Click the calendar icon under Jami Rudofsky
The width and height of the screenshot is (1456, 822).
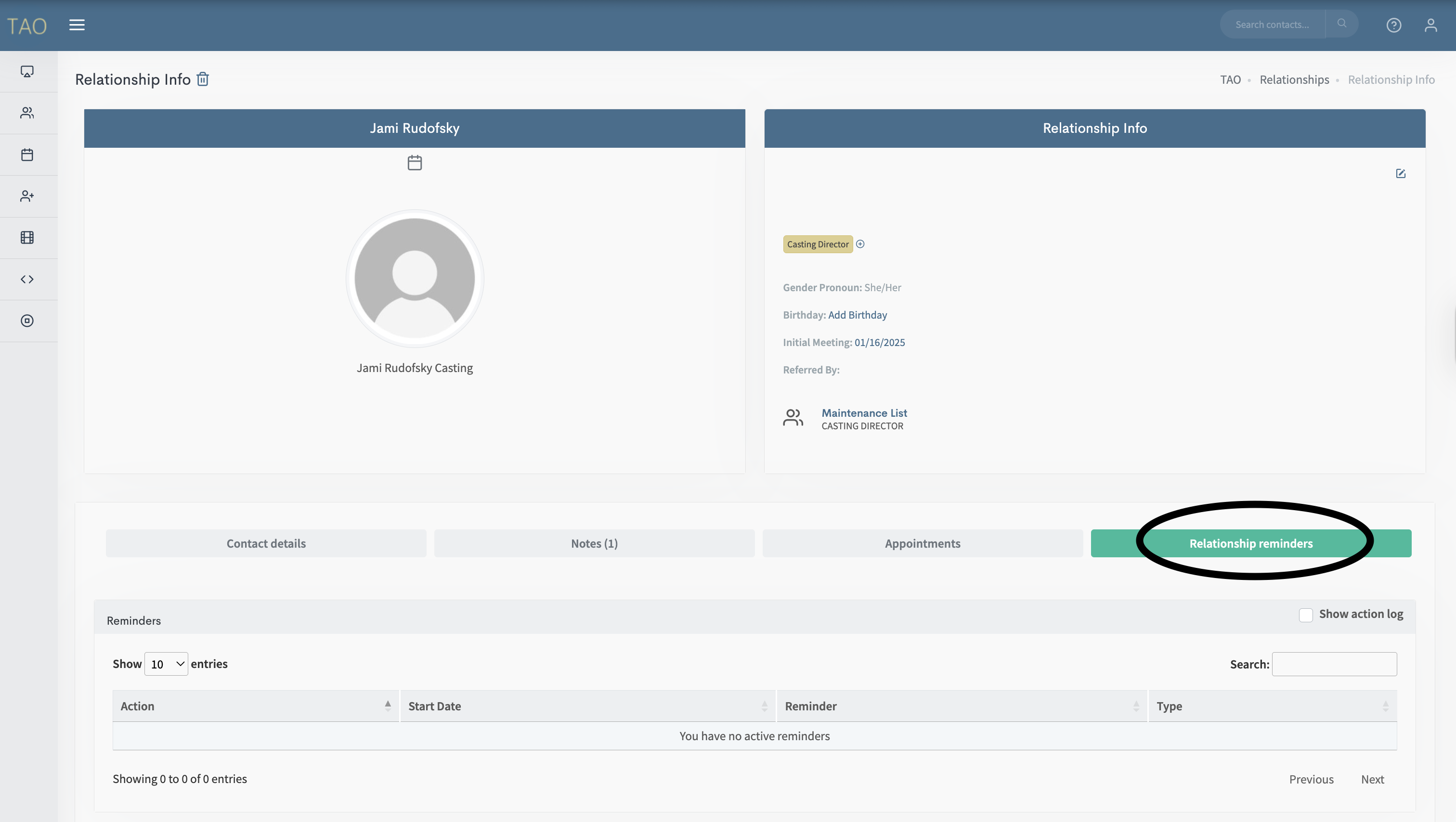point(414,163)
